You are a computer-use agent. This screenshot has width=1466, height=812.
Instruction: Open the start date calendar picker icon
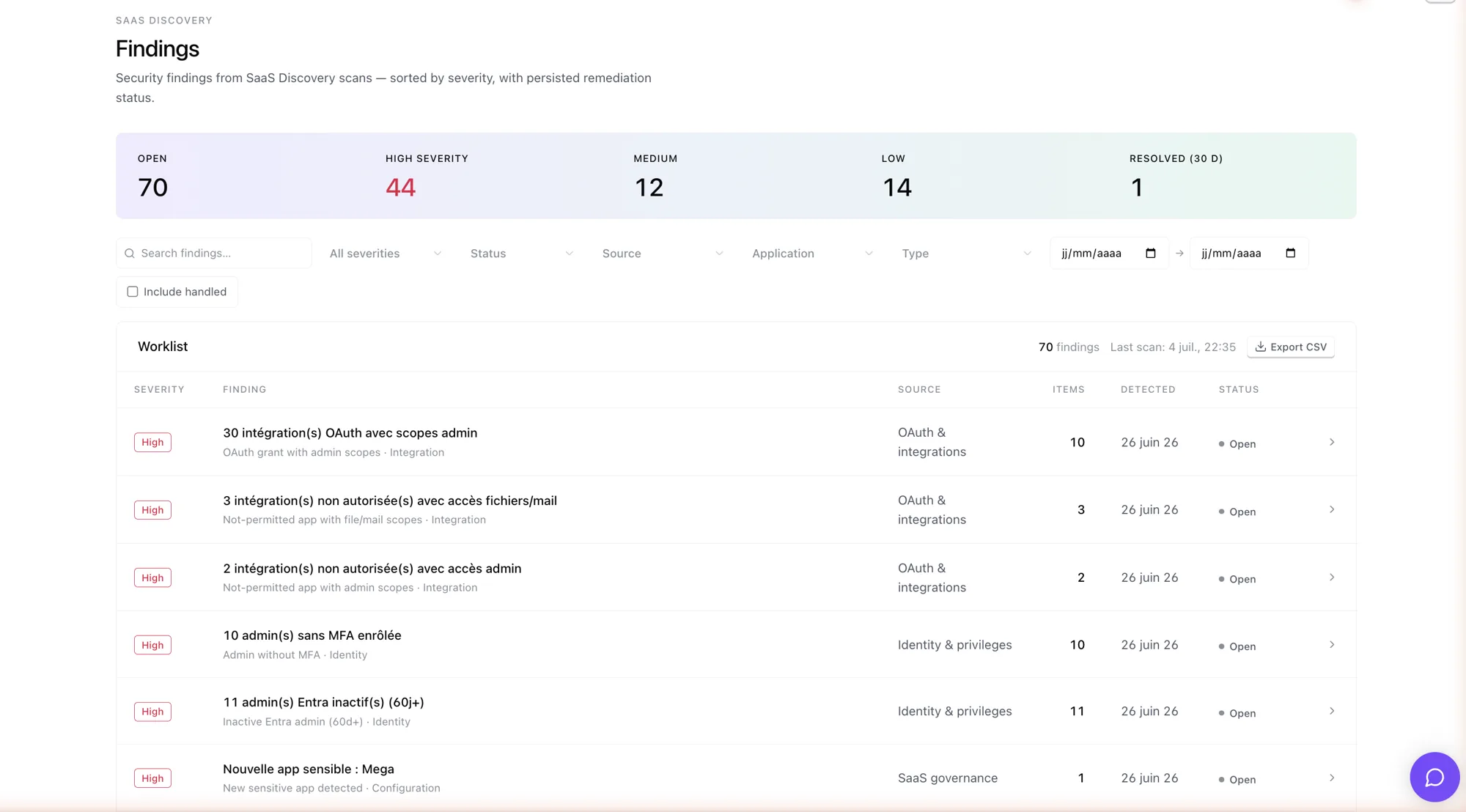(x=1151, y=254)
